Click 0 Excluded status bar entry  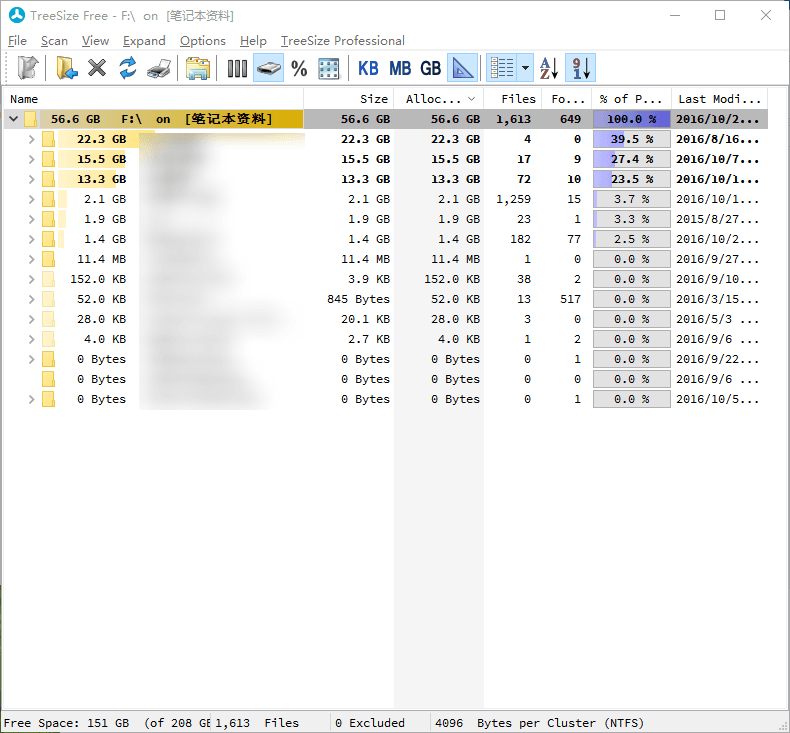pos(370,723)
